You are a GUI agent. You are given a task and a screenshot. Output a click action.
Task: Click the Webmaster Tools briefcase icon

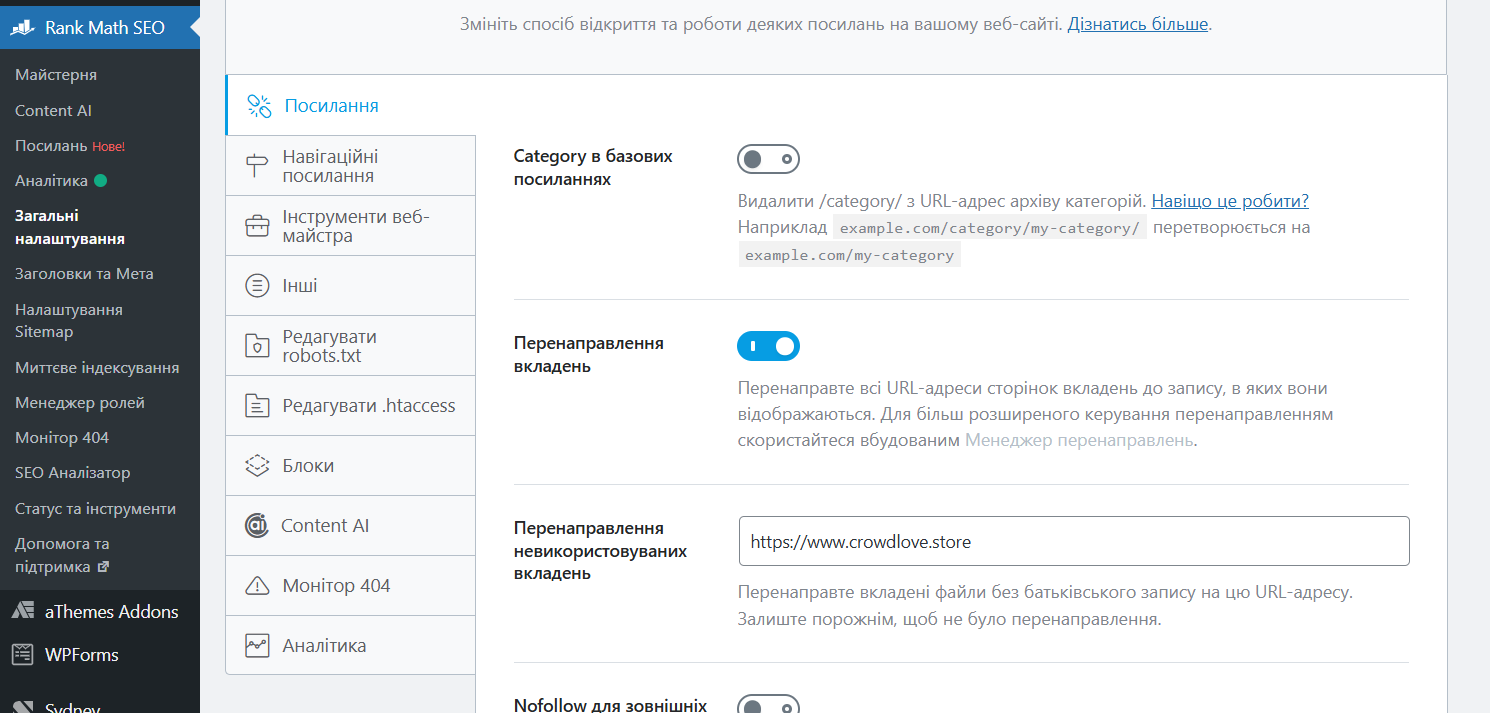257,226
